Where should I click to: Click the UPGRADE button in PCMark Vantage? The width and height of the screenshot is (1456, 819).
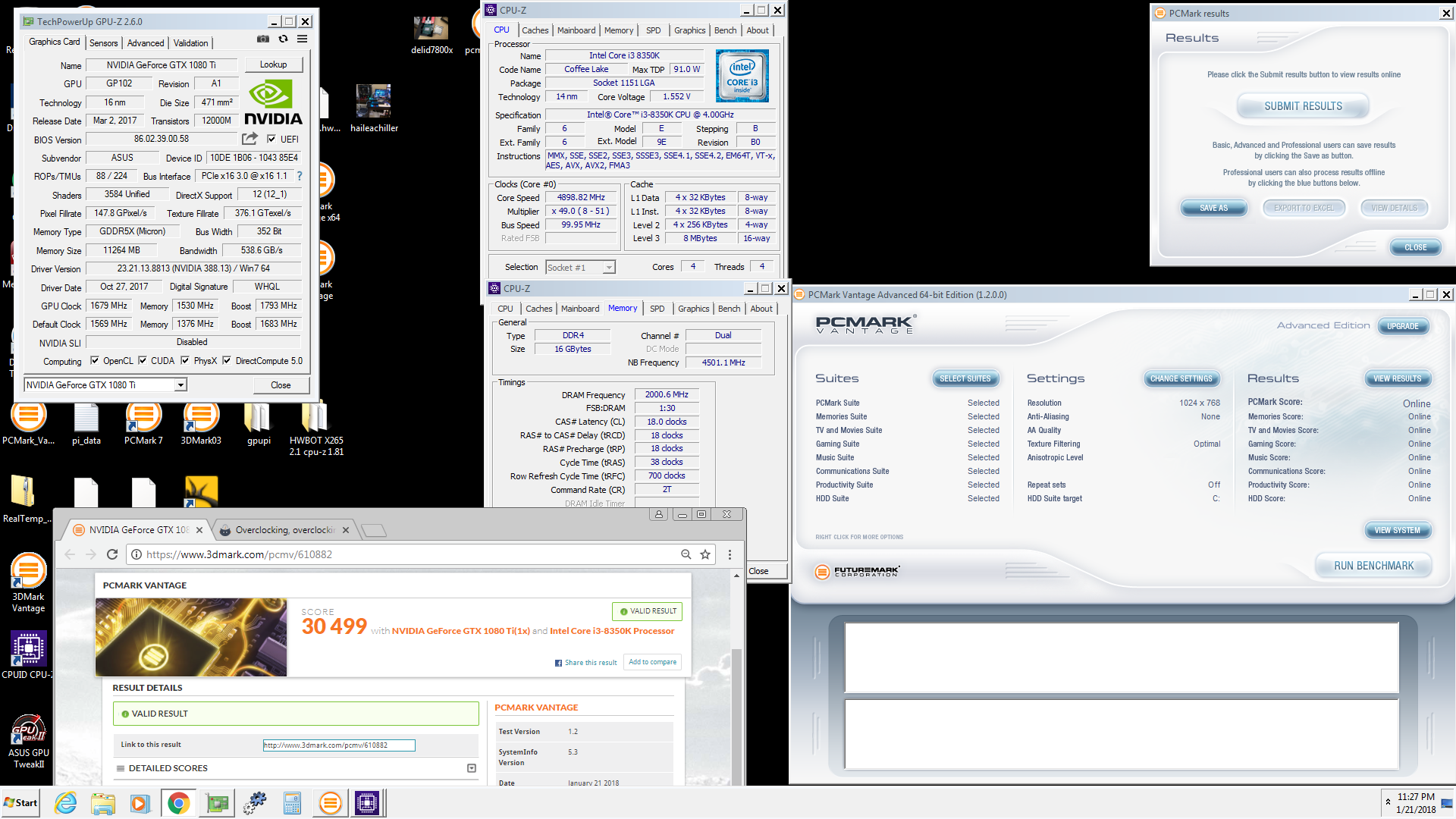click(1402, 326)
